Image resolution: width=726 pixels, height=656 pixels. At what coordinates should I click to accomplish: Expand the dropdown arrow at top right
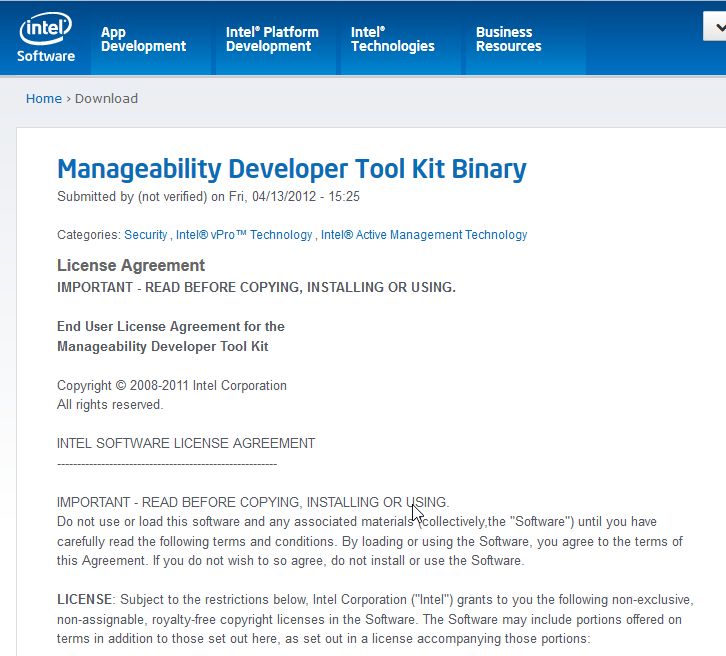tap(717, 27)
